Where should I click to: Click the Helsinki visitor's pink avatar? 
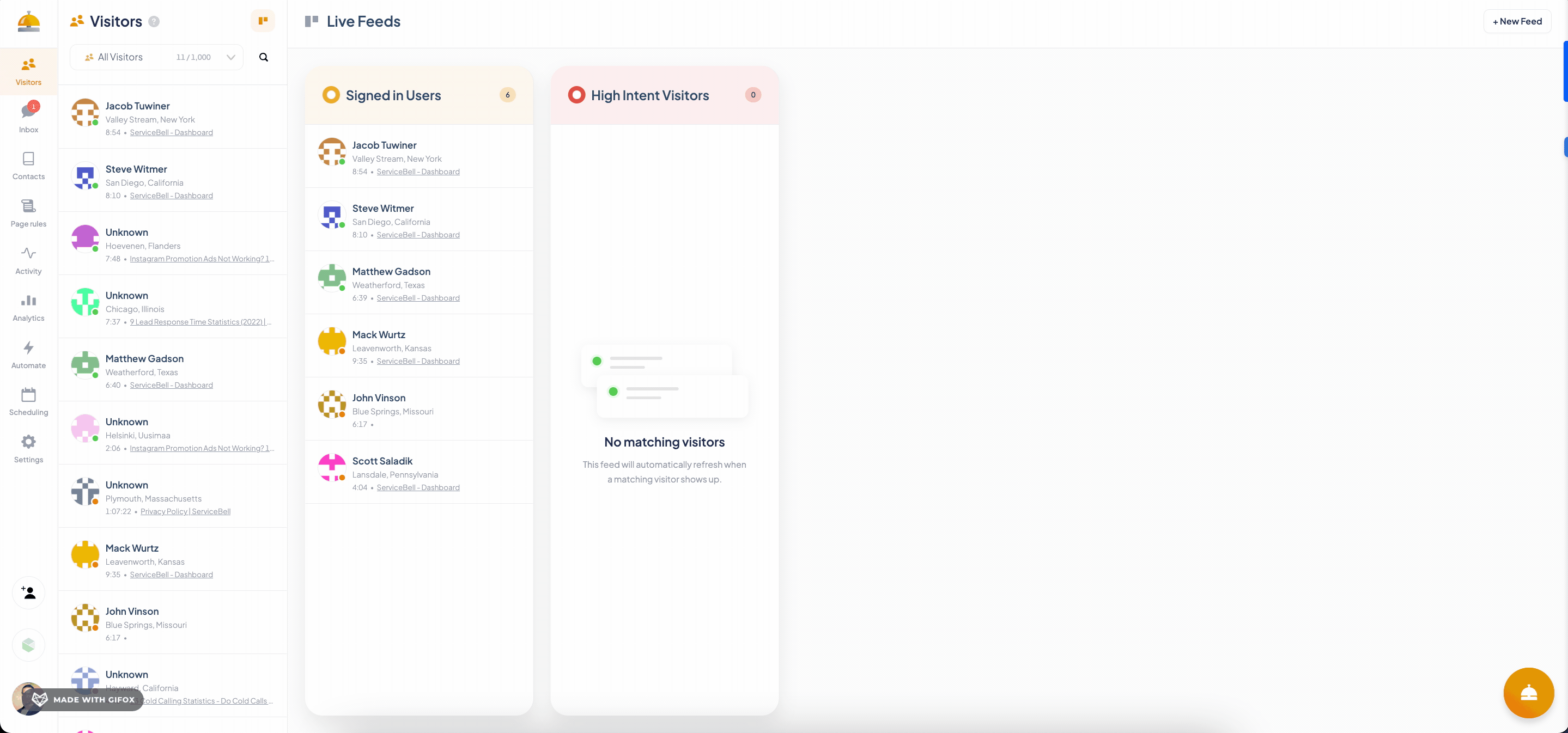pyautogui.click(x=85, y=427)
